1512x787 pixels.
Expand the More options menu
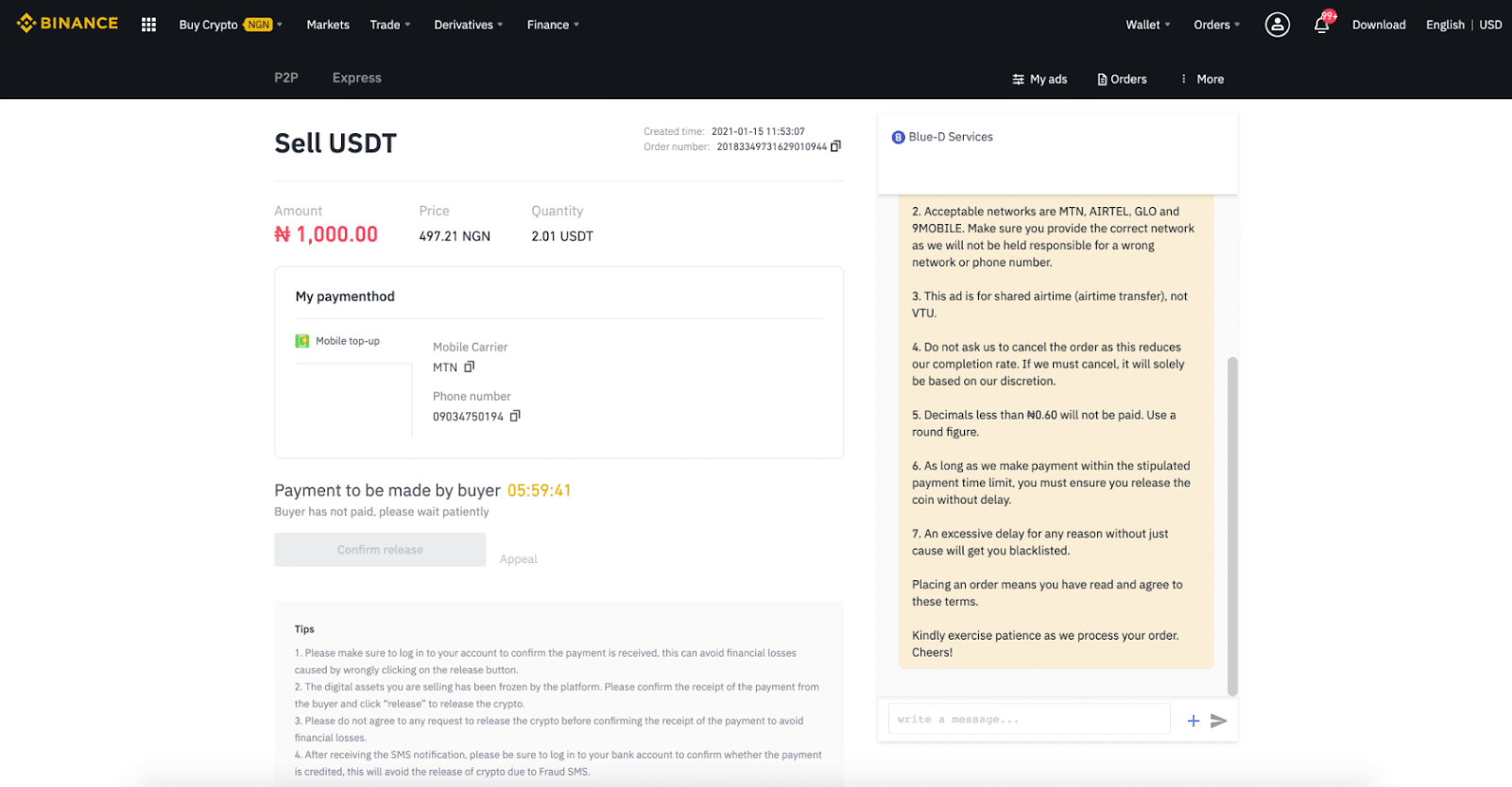click(1201, 79)
